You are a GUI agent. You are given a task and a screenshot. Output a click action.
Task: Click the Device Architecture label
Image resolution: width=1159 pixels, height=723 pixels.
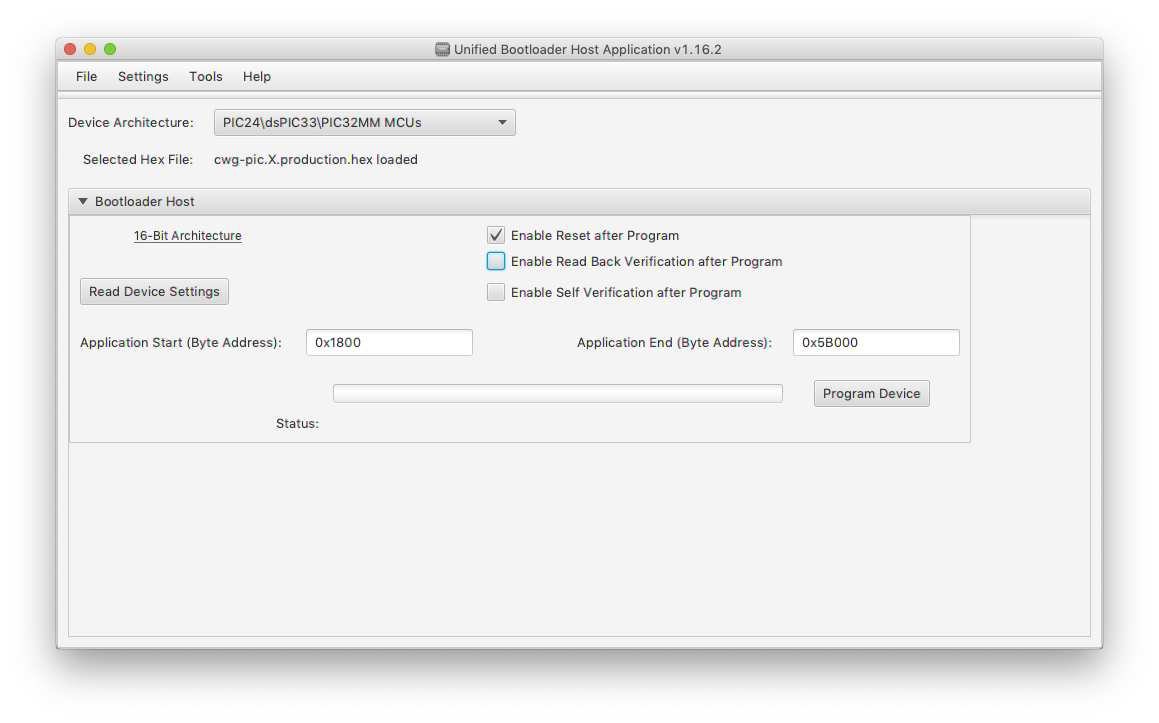coord(131,123)
